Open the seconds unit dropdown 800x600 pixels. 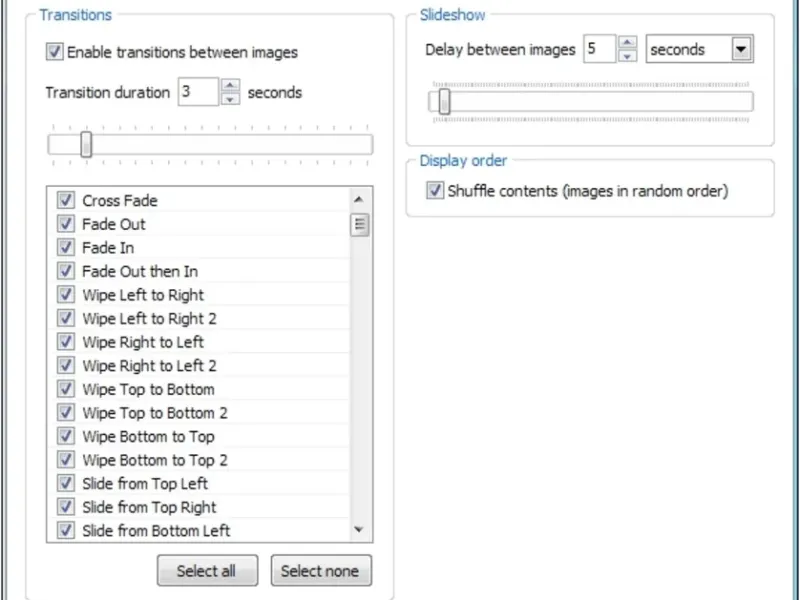point(741,49)
